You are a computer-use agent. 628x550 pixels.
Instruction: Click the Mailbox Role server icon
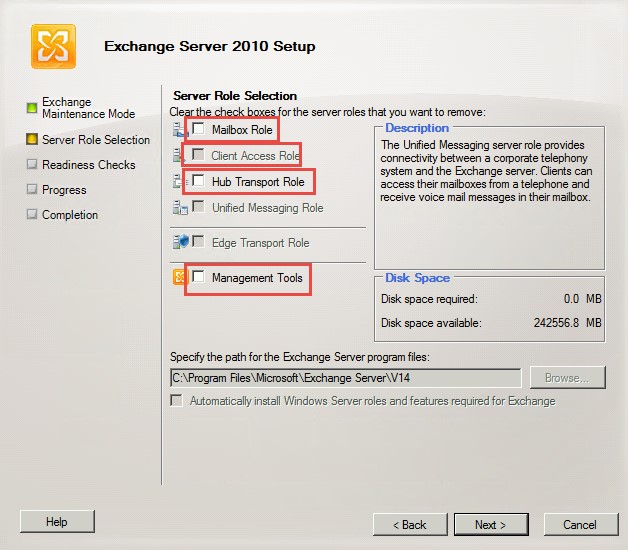180,129
